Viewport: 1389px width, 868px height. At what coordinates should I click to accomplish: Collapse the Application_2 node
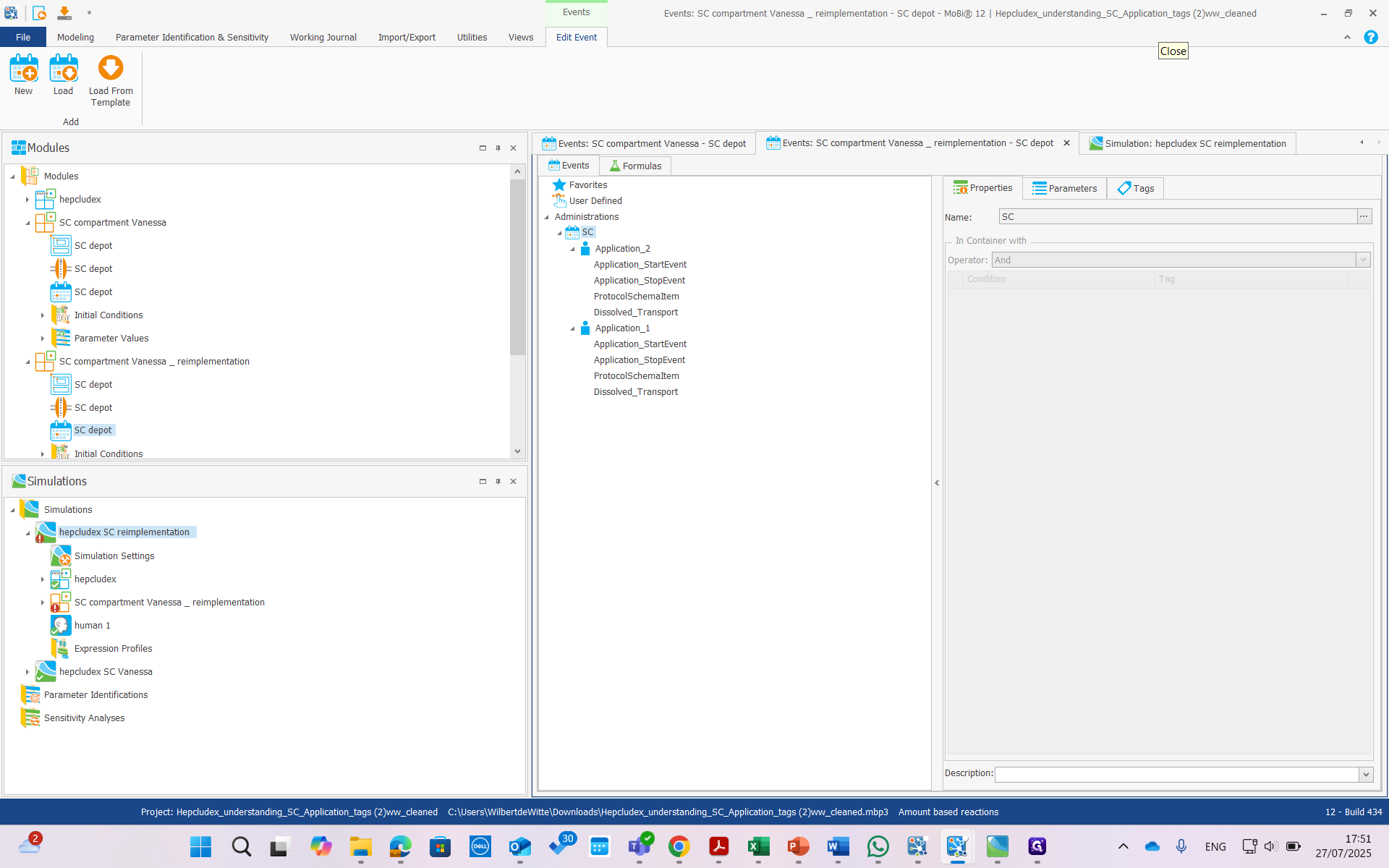[x=572, y=248]
